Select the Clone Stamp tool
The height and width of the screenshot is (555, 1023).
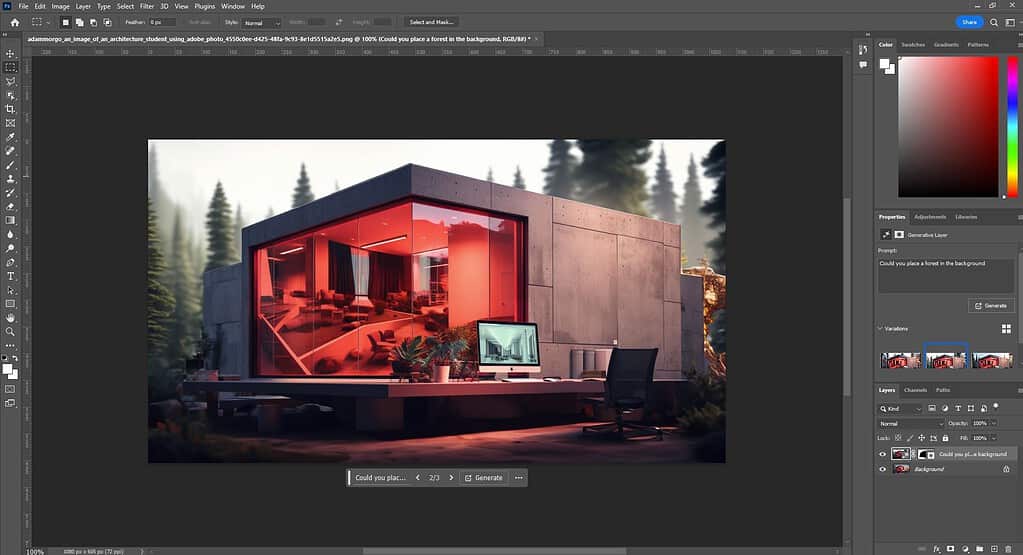coord(10,179)
